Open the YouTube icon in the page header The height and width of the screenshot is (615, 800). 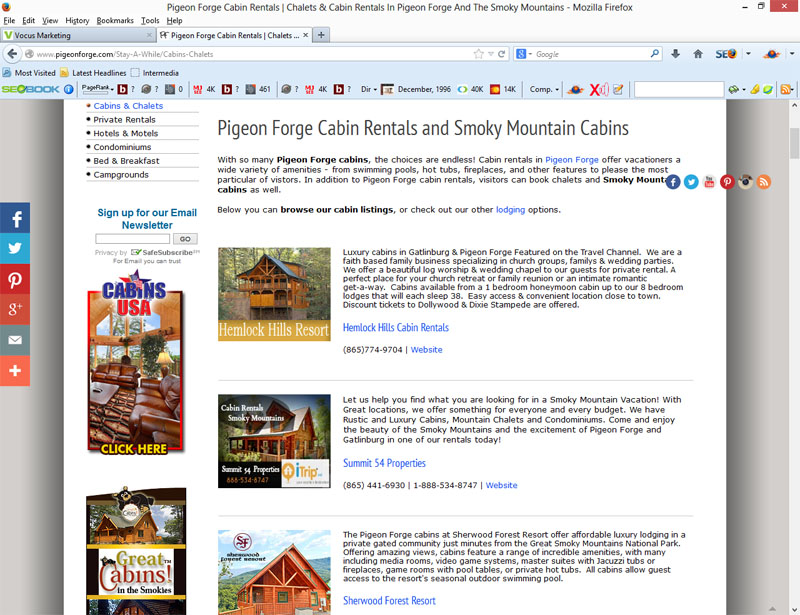(709, 182)
